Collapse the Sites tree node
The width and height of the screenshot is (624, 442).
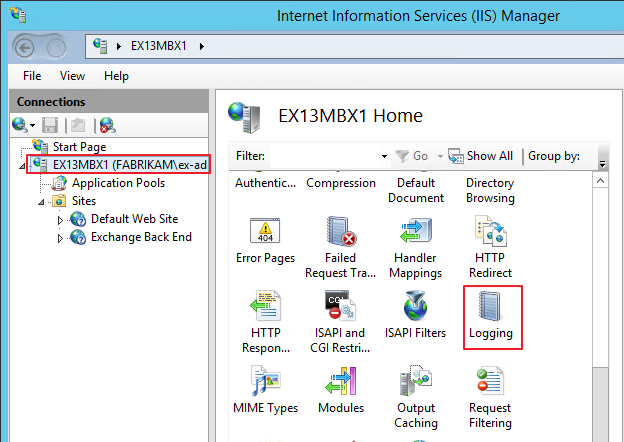tap(41, 203)
